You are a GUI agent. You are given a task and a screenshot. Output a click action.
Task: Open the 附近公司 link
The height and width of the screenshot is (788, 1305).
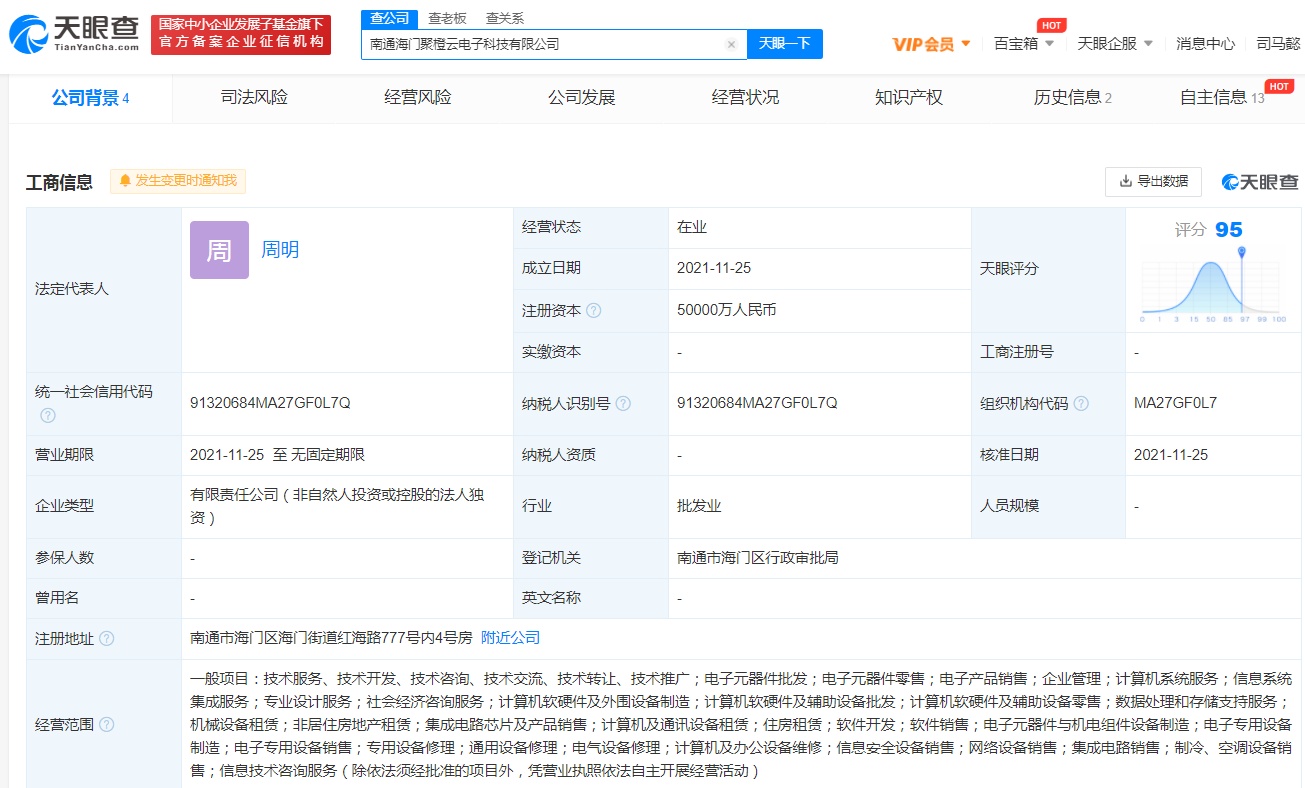(x=510, y=638)
